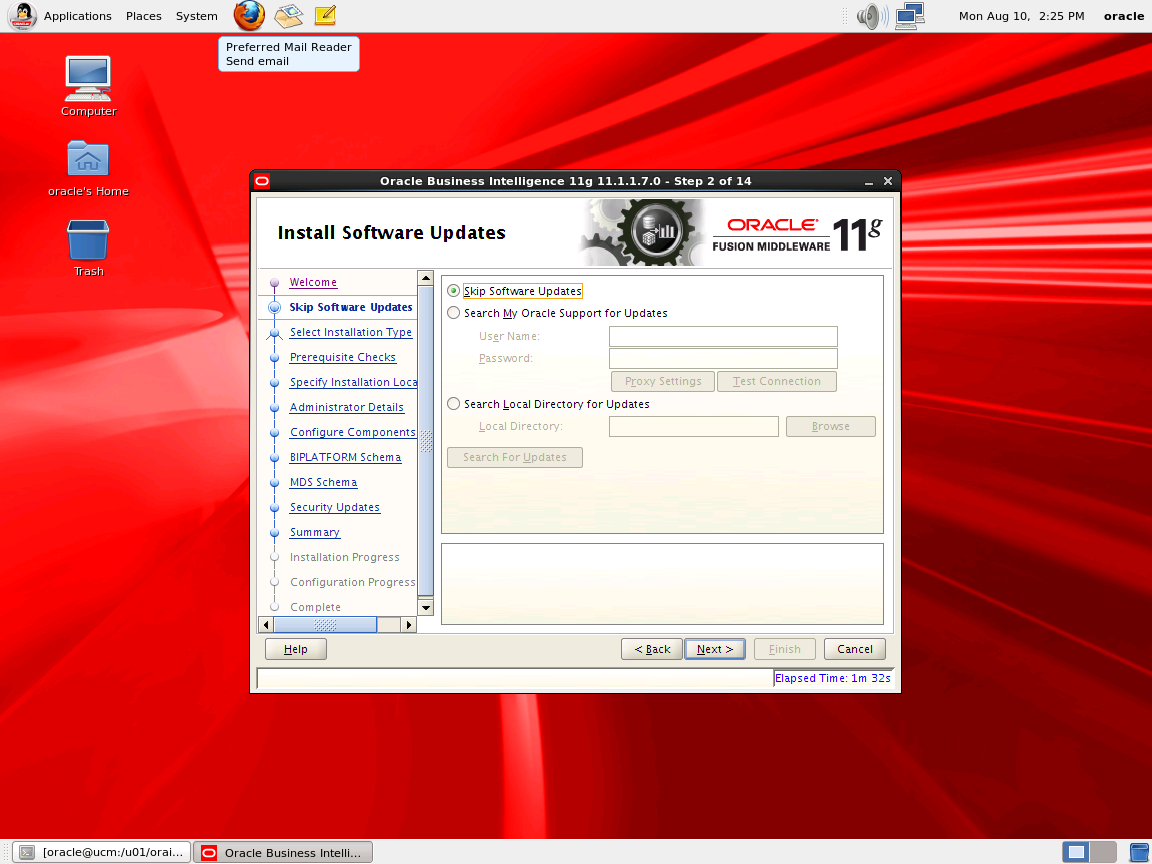Click the Test Connection button
The image size is (1152, 864).
click(777, 381)
